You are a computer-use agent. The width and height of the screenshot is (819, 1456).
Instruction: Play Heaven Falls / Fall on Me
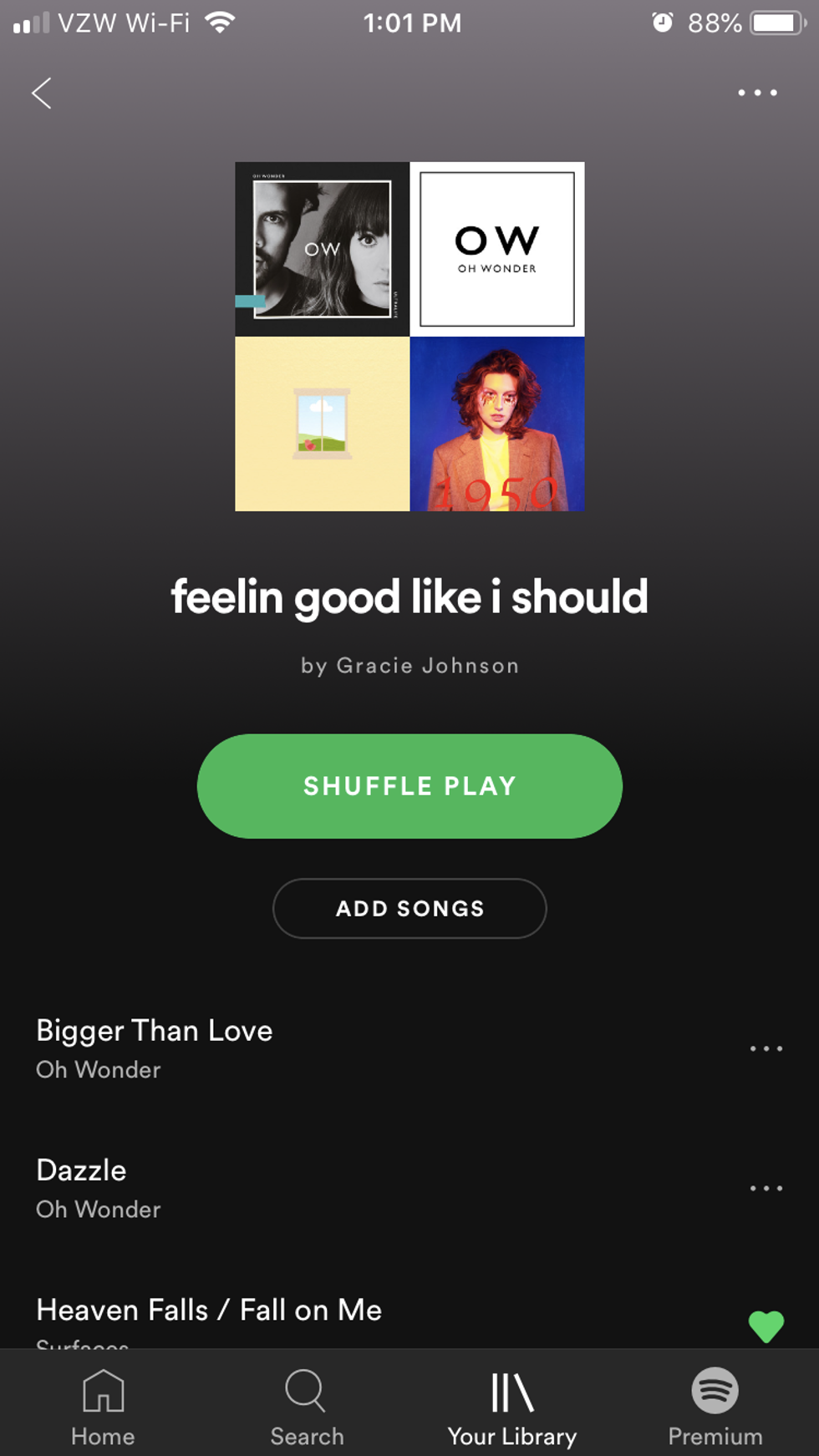point(209,1310)
